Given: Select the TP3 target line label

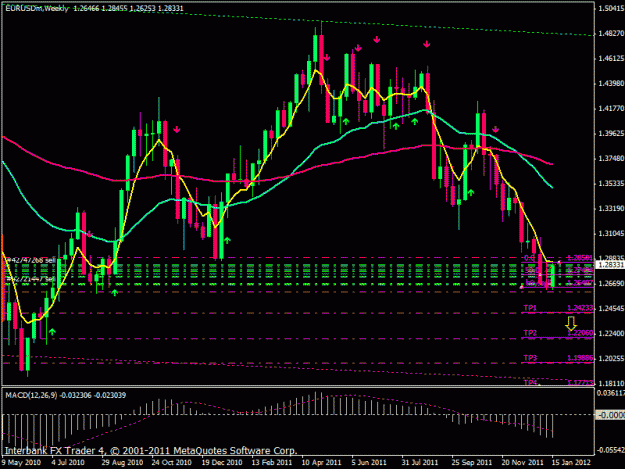Looking at the screenshot, I should 530,358.
